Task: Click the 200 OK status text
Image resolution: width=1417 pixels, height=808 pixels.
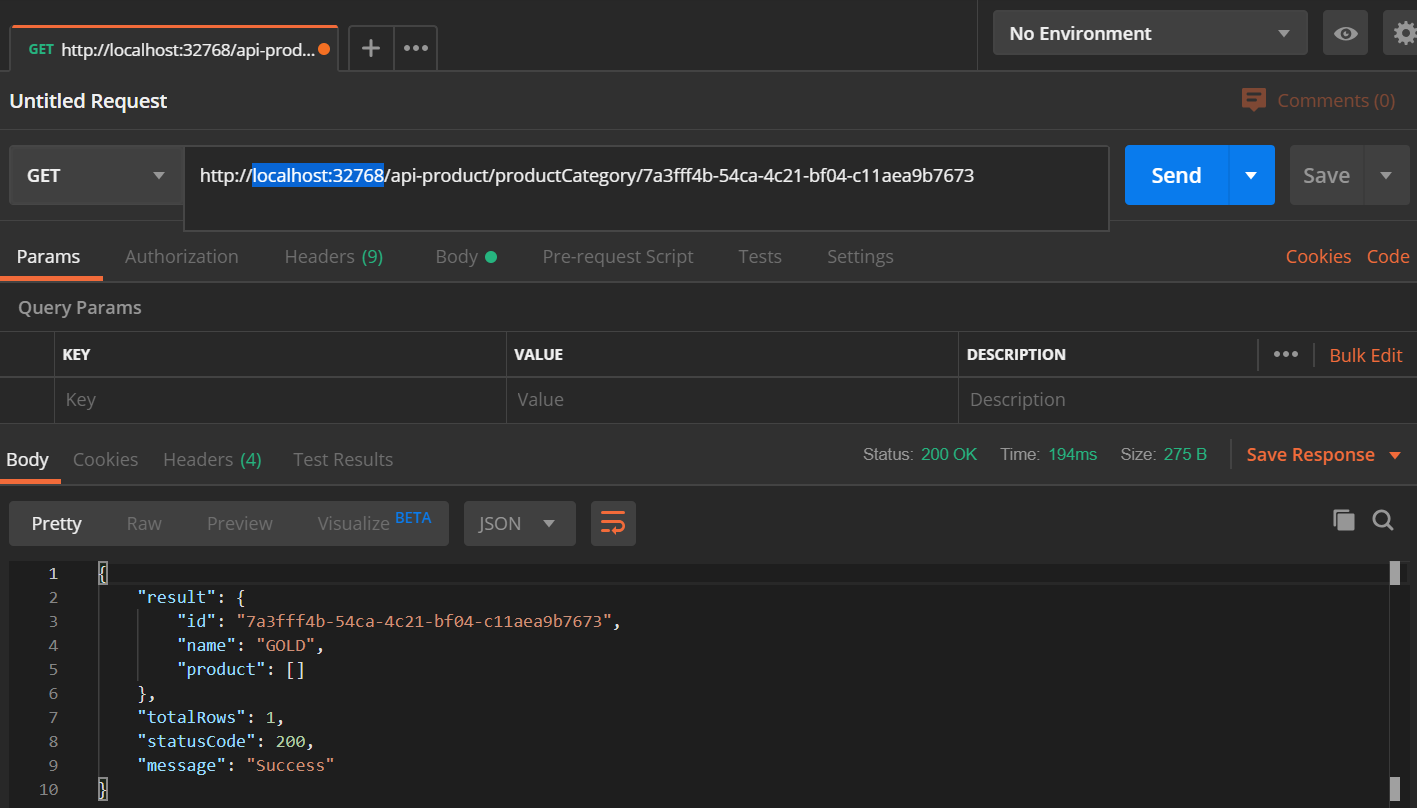Action: (x=949, y=454)
